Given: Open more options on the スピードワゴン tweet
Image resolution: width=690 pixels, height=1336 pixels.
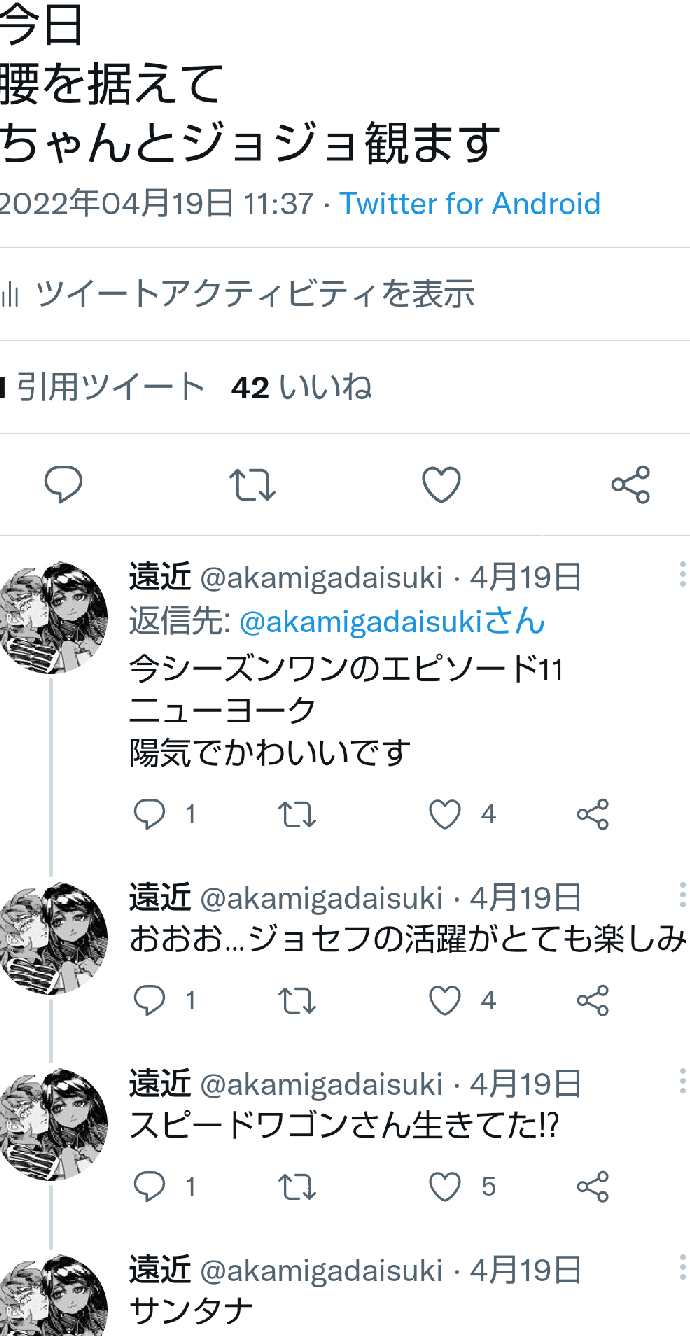Looking at the screenshot, I should (682, 1081).
